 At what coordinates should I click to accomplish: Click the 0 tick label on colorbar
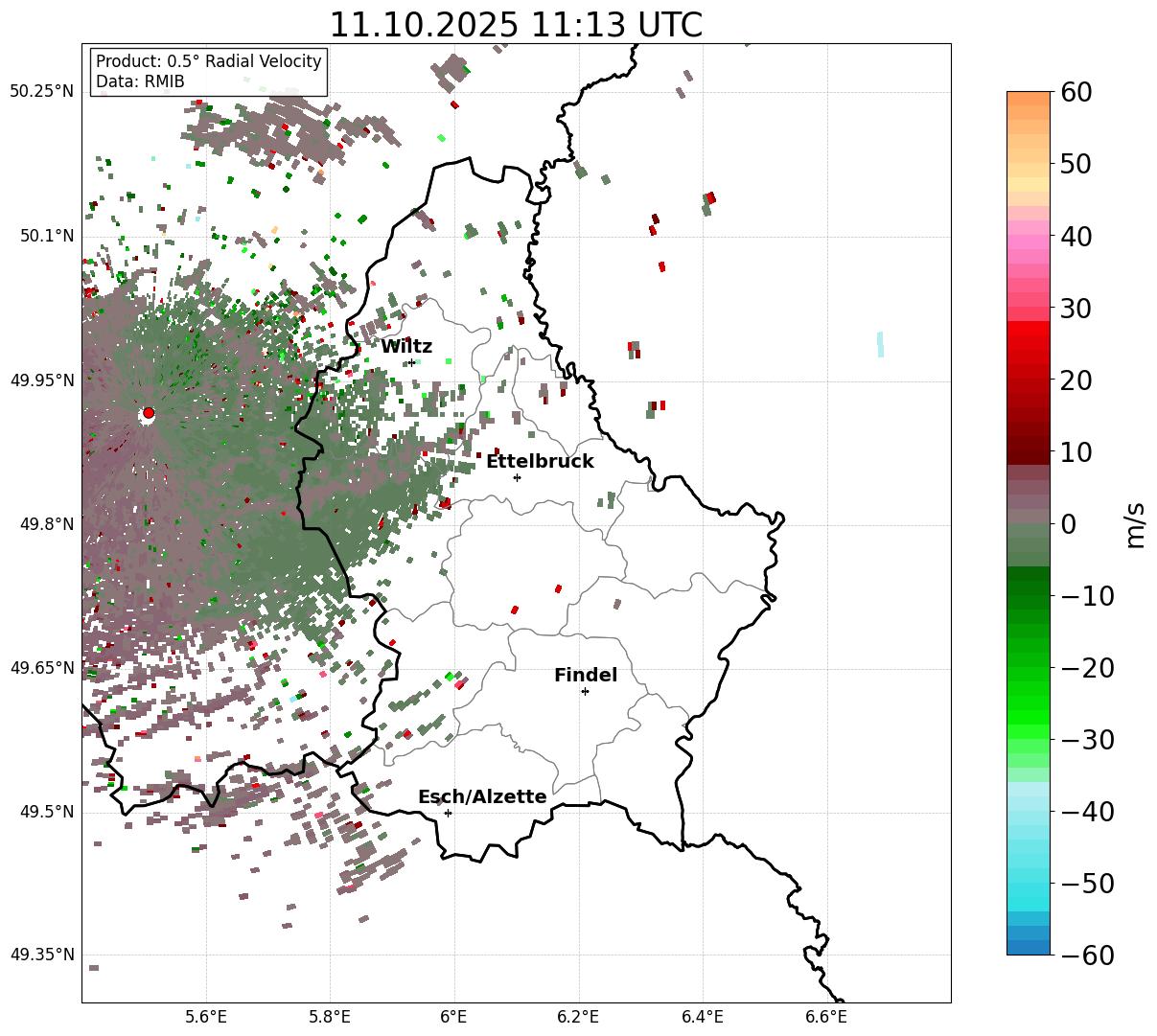click(1069, 523)
